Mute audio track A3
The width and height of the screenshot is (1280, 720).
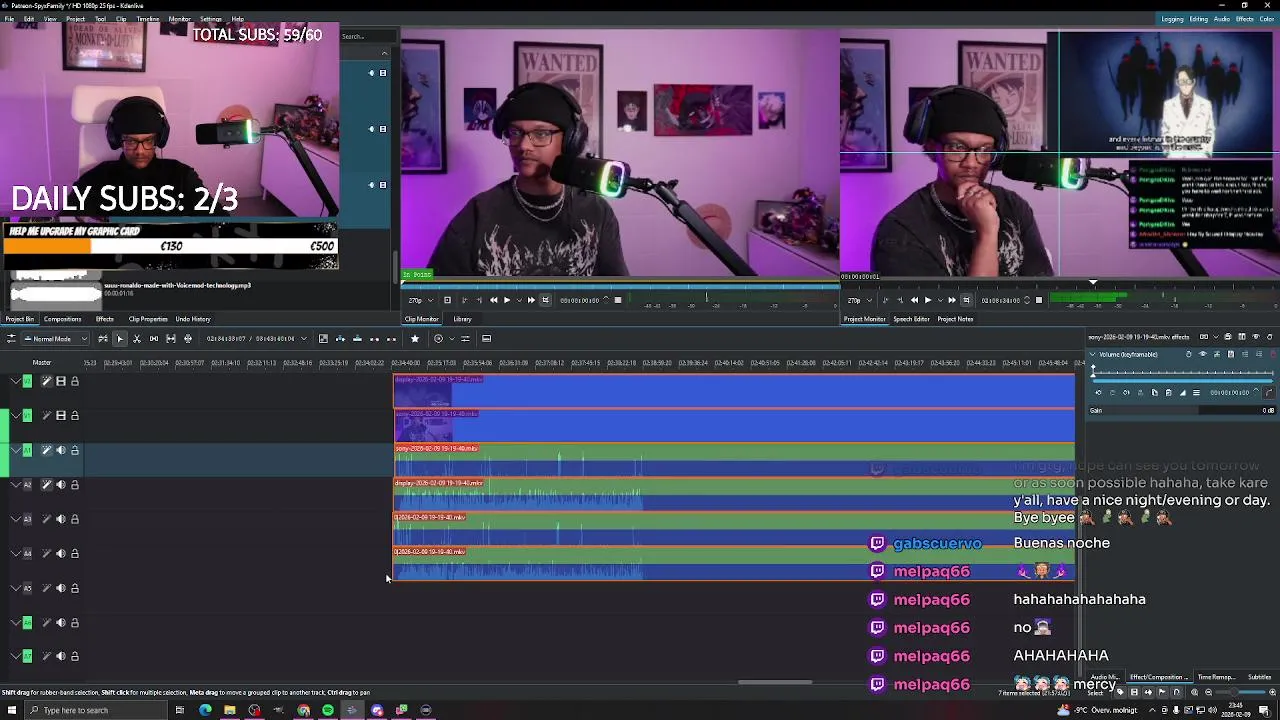[60, 519]
